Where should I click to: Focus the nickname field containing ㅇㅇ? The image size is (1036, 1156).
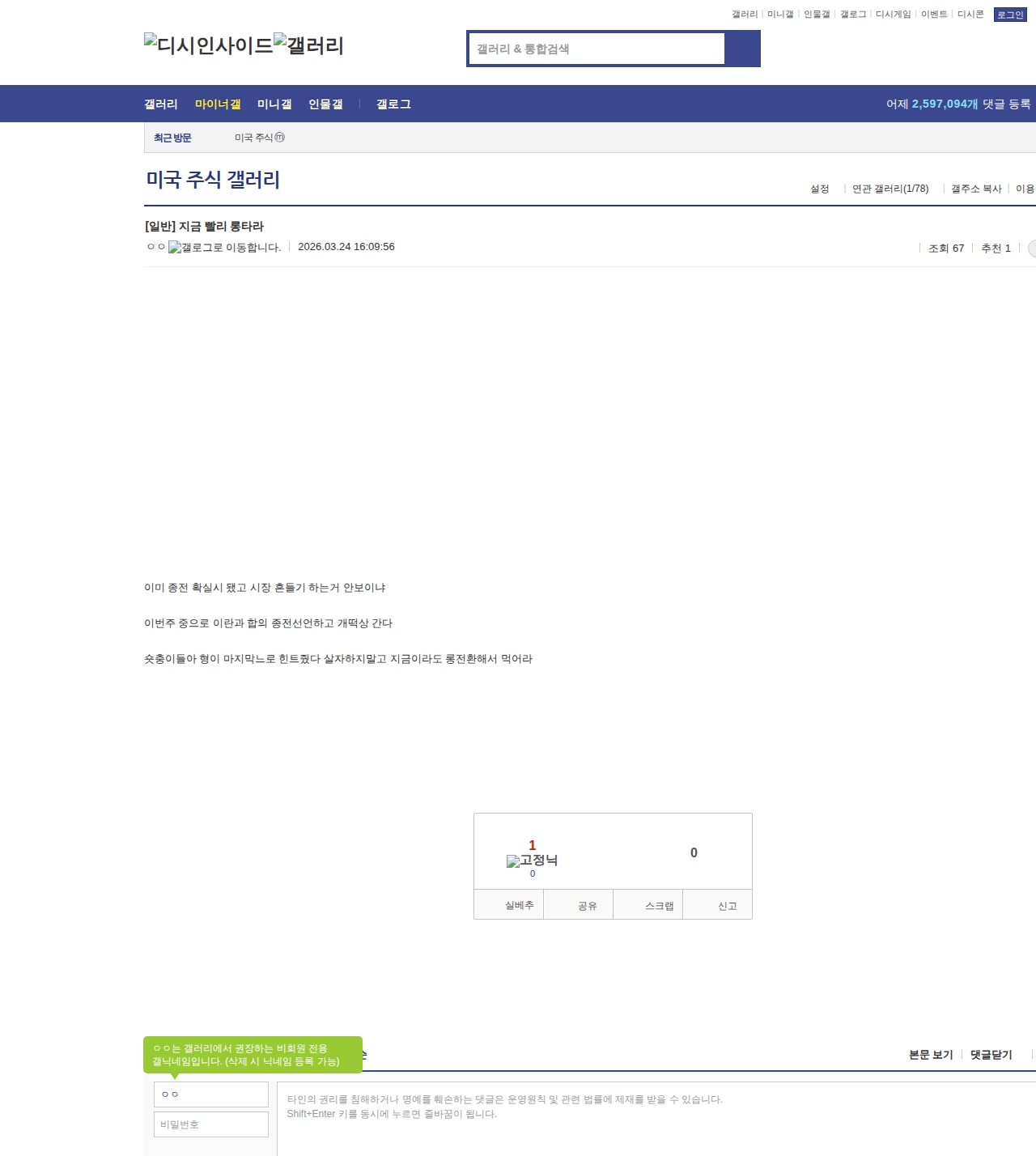tap(211, 1094)
